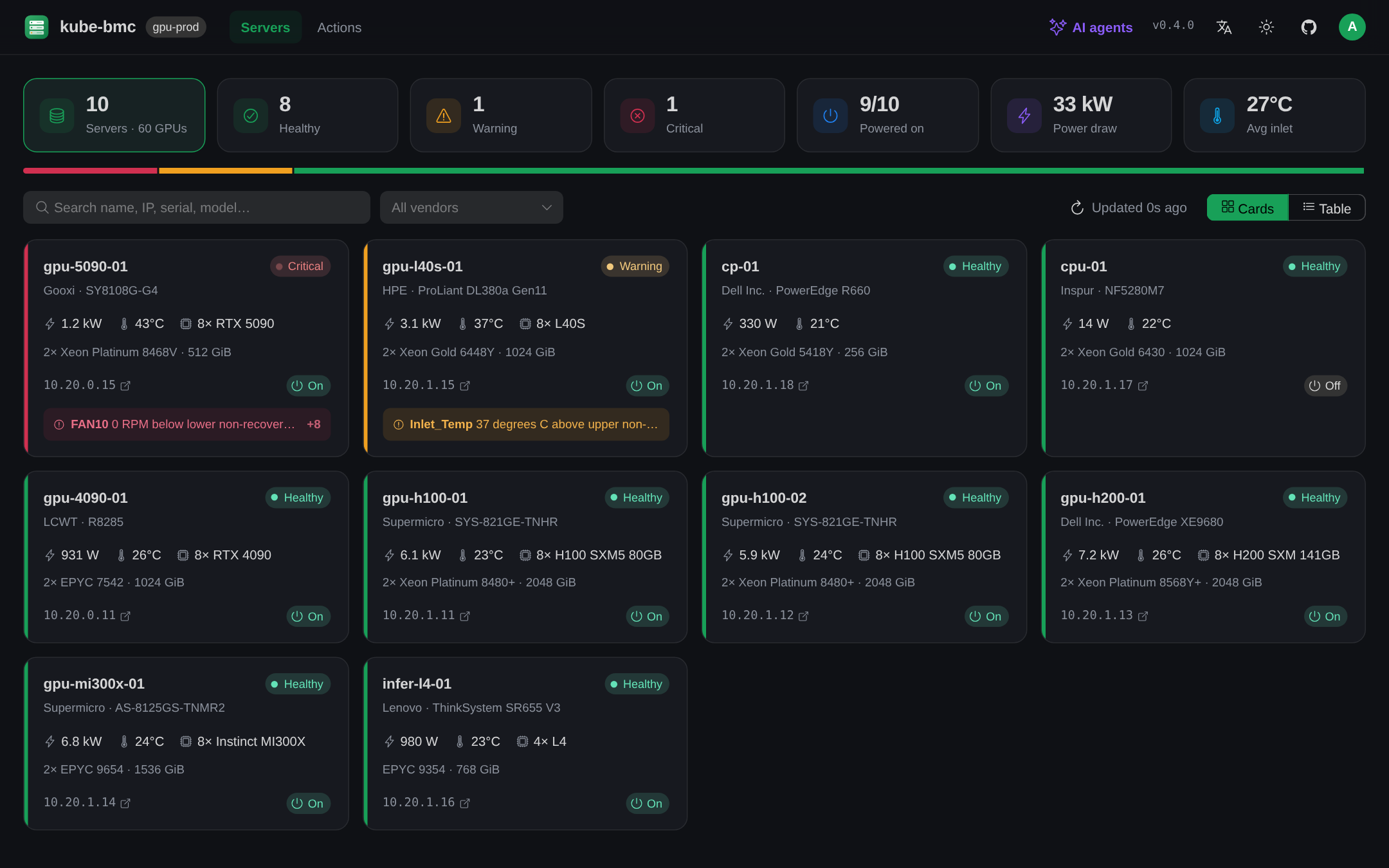Screen dimensions: 1389x868
Task: Open the All vendors dropdown
Action: [471, 208]
